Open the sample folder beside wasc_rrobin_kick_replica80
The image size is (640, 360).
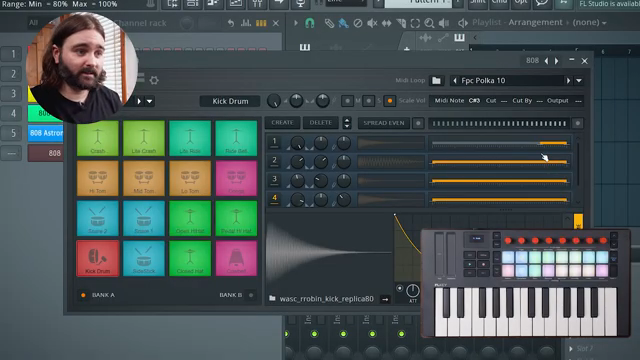pyautogui.click(x=272, y=298)
